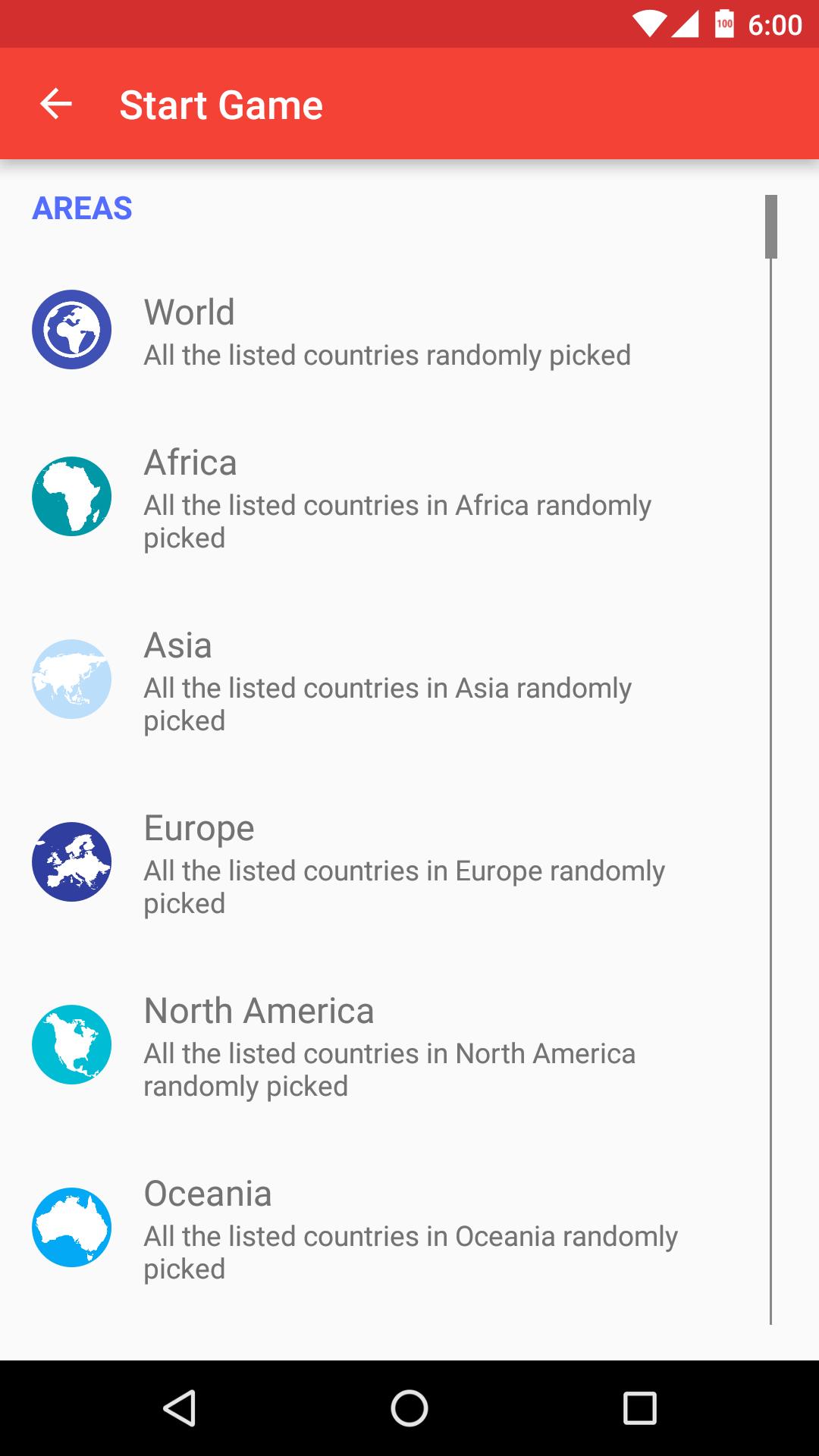The width and height of the screenshot is (819, 1456).
Task: Select the North America map icon
Action: pyautogui.click(x=71, y=1045)
